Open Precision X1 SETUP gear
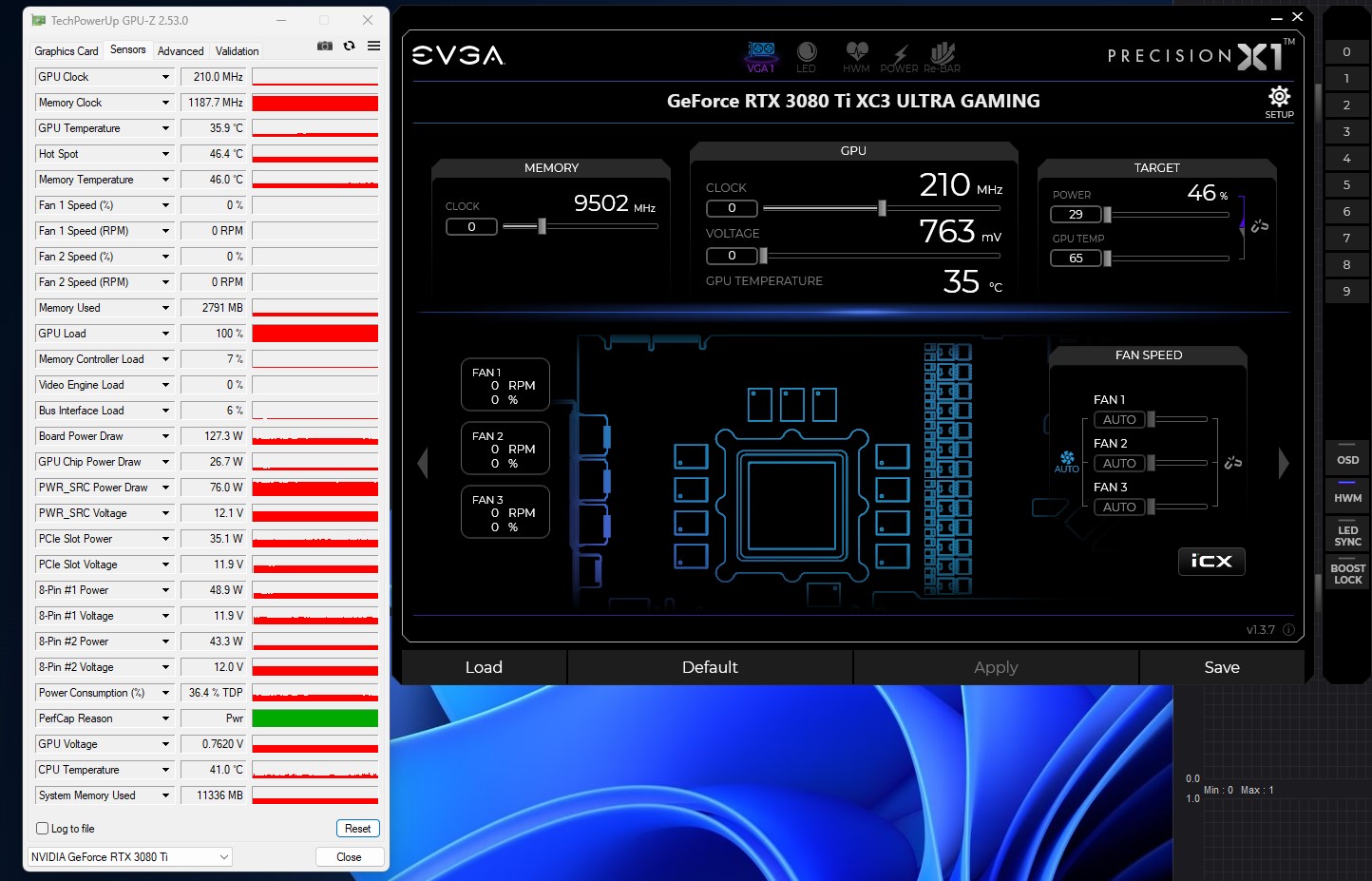Image resolution: width=1372 pixels, height=881 pixels. click(1279, 102)
